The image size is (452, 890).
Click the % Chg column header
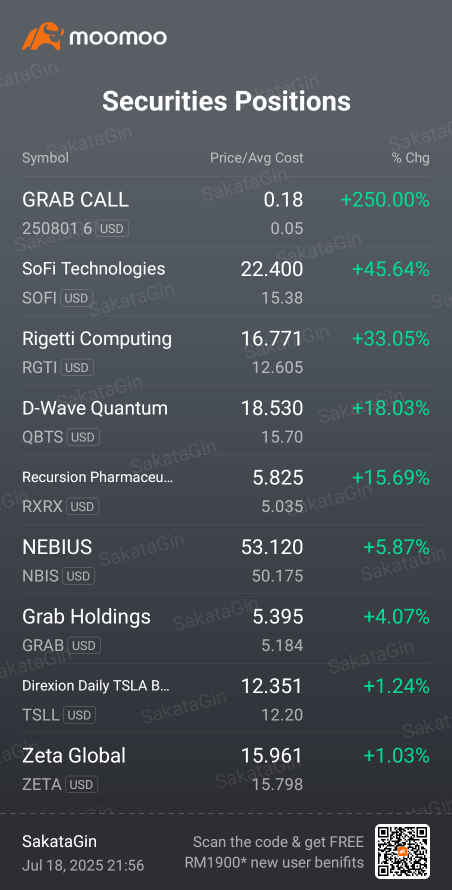pyautogui.click(x=411, y=158)
